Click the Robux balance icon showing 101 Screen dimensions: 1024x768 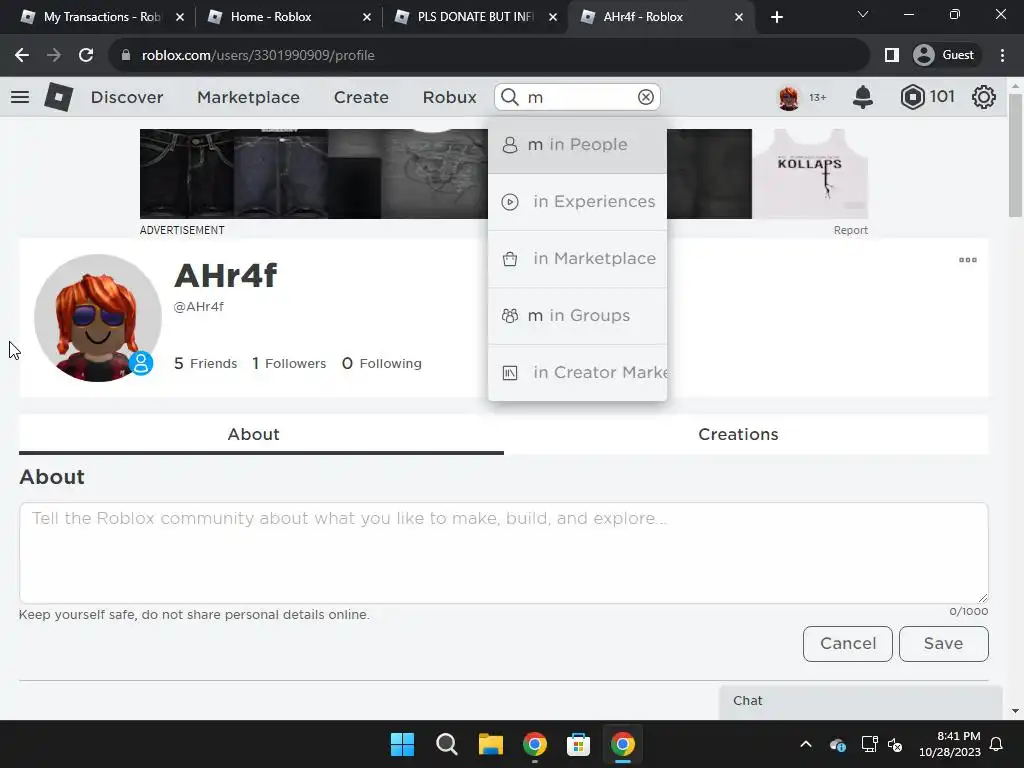coord(912,97)
